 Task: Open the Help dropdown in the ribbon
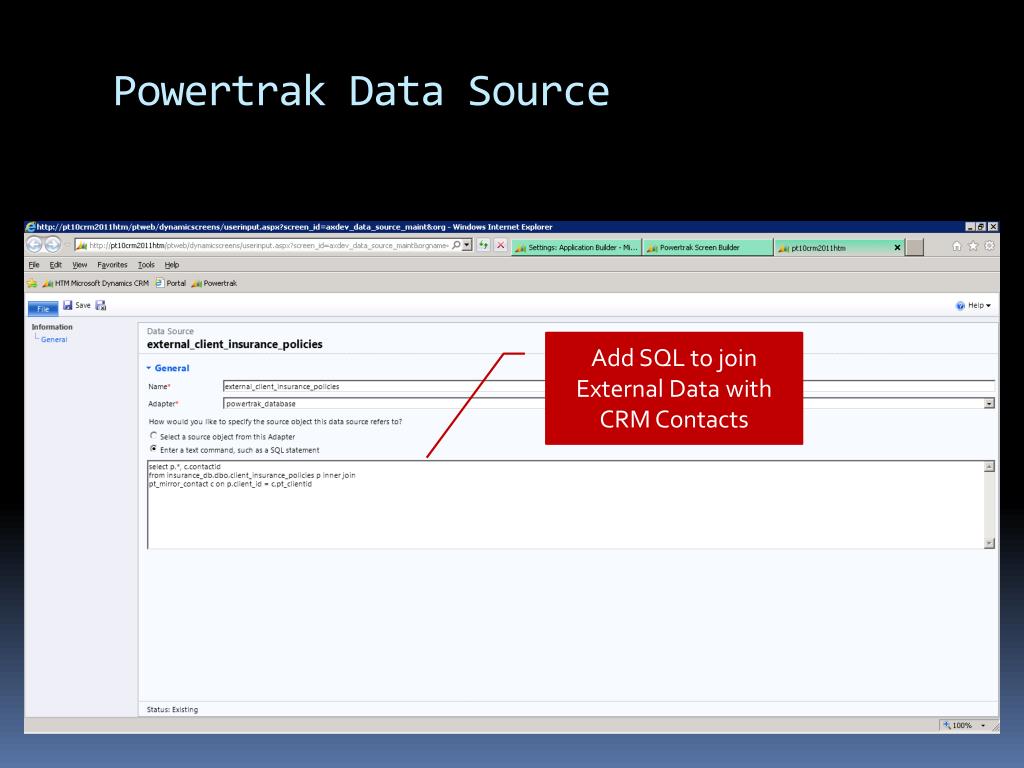[x=979, y=305]
